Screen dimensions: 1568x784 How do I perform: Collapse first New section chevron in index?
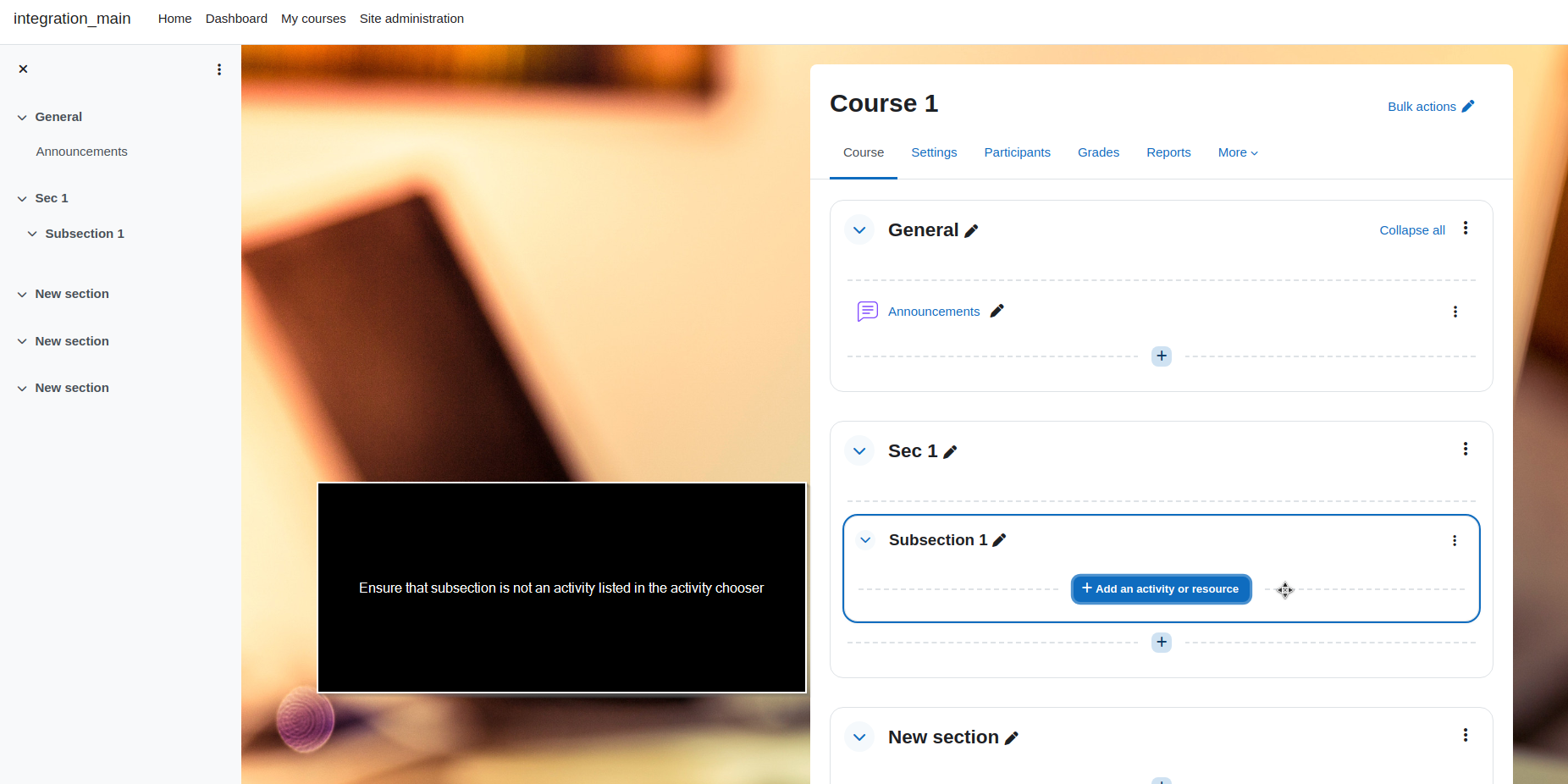(22, 295)
